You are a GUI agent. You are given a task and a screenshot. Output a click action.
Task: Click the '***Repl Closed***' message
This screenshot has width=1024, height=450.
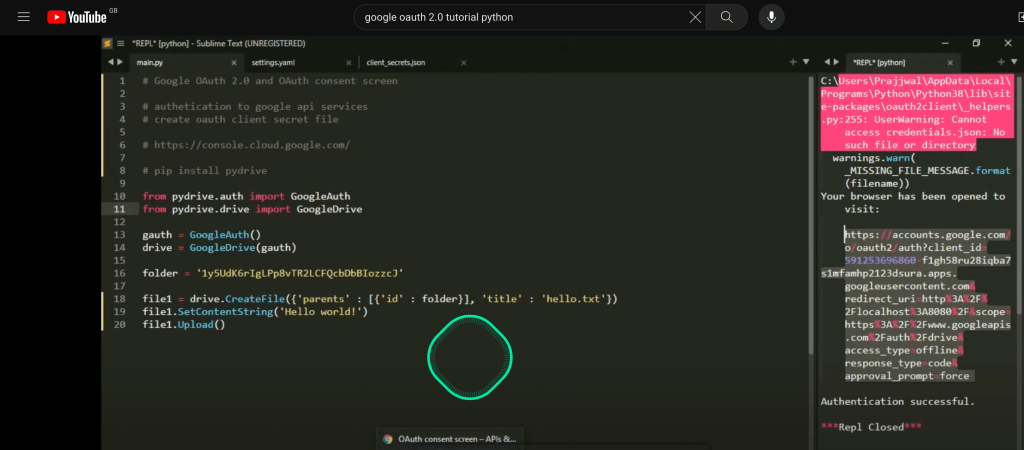(x=871, y=426)
